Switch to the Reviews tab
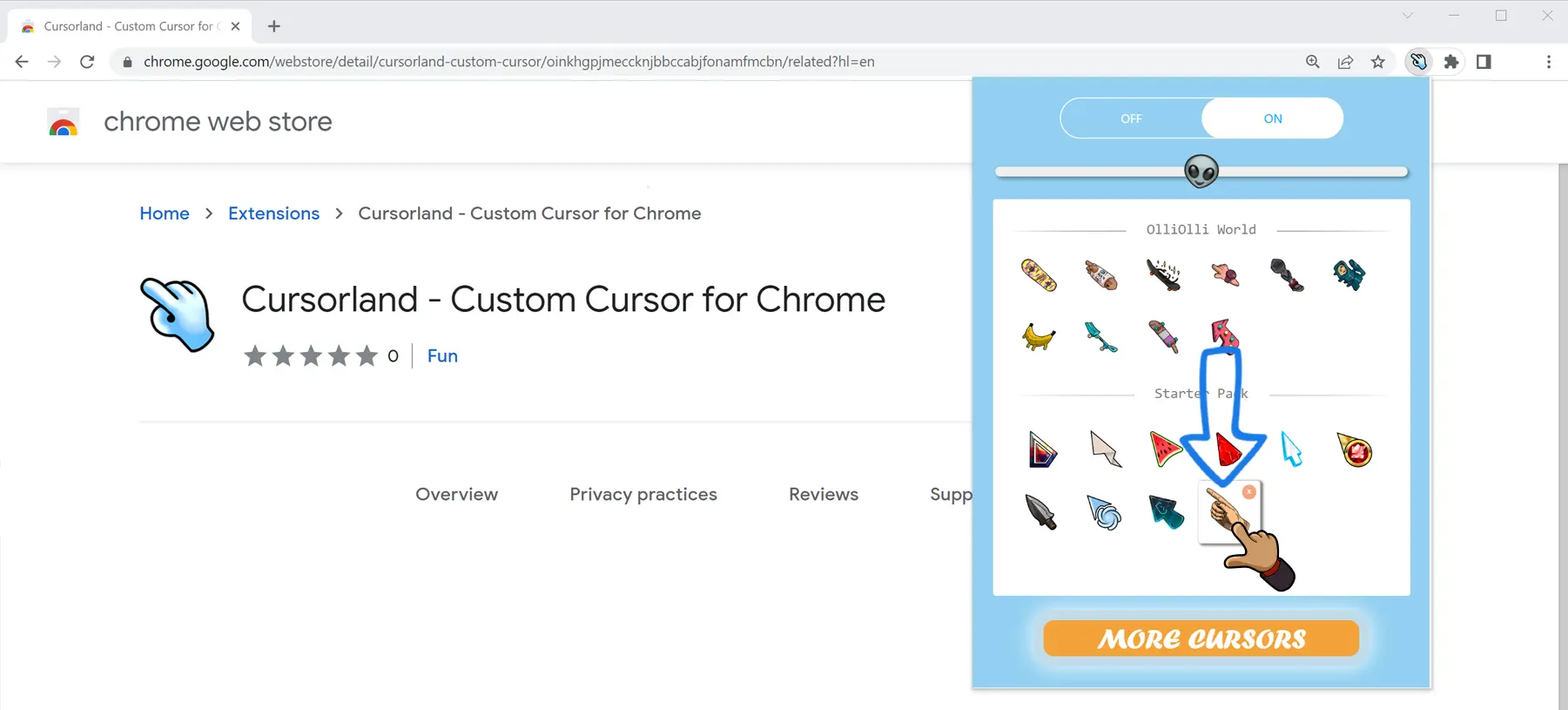The height and width of the screenshot is (710, 1568). [x=824, y=494]
